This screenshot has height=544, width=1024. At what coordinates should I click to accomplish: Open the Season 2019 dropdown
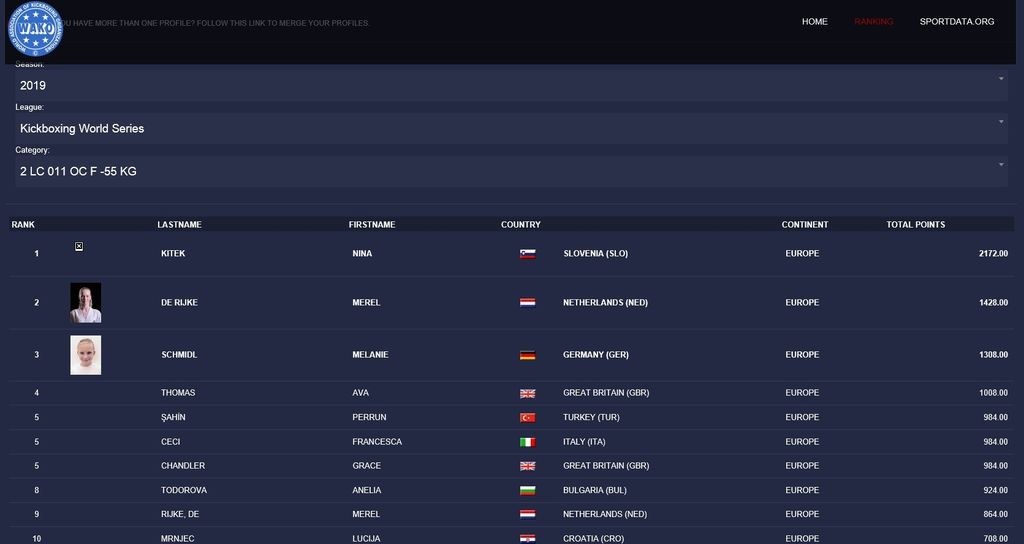point(511,85)
